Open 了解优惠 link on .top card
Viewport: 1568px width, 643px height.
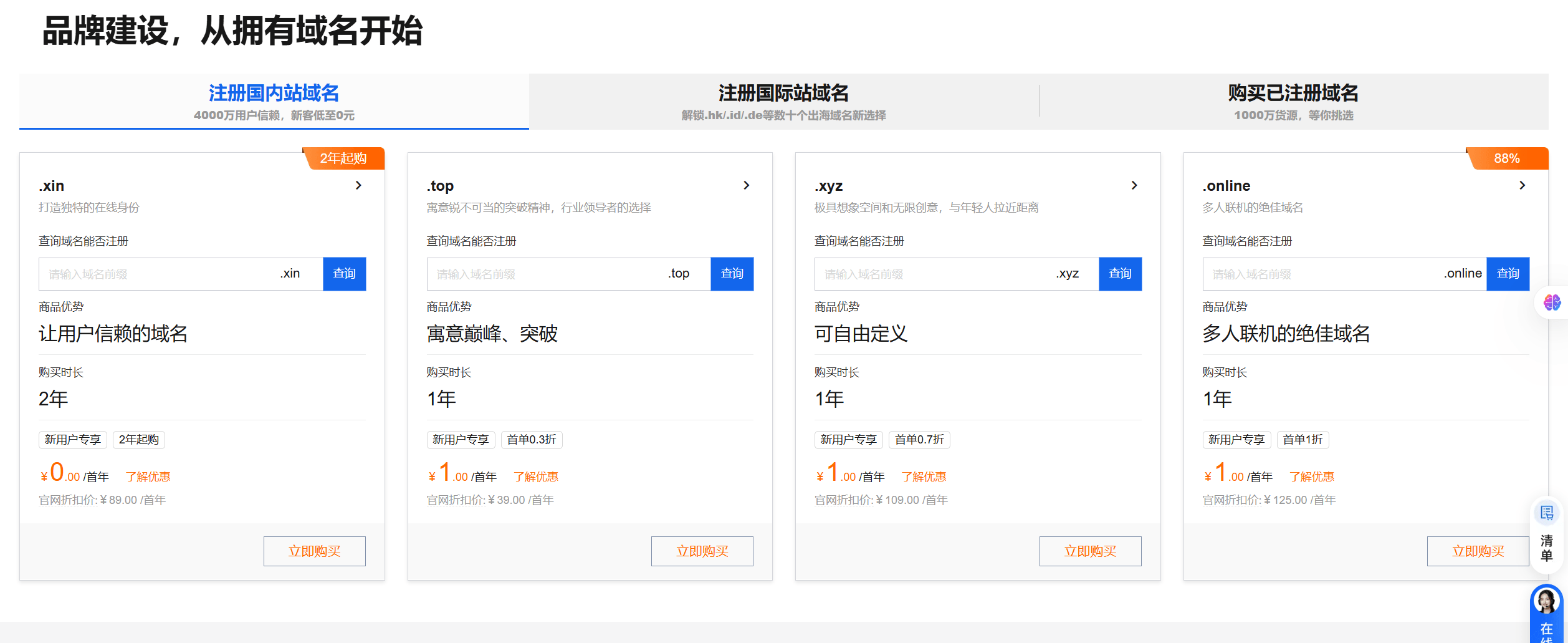536,477
